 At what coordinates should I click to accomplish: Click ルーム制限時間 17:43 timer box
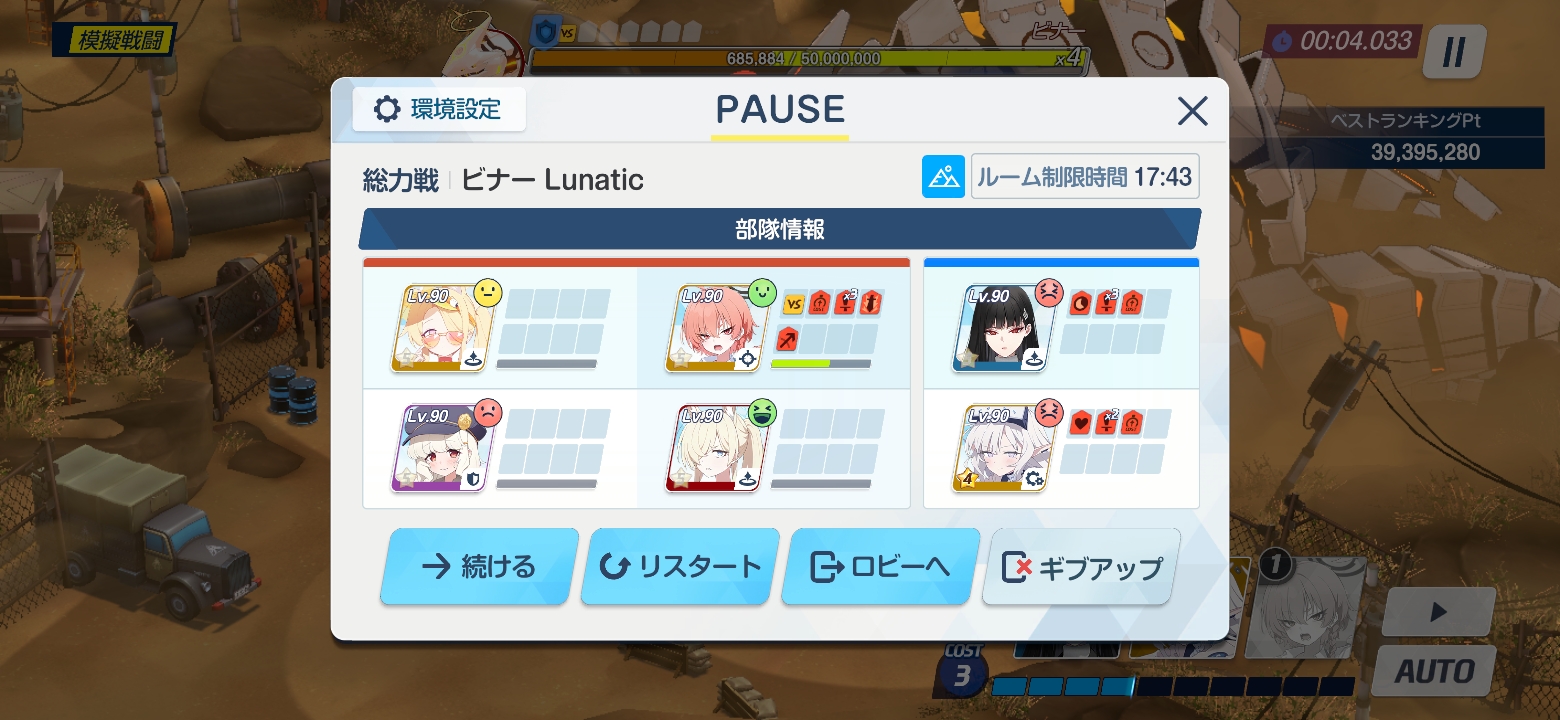[x=1085, y=177]
